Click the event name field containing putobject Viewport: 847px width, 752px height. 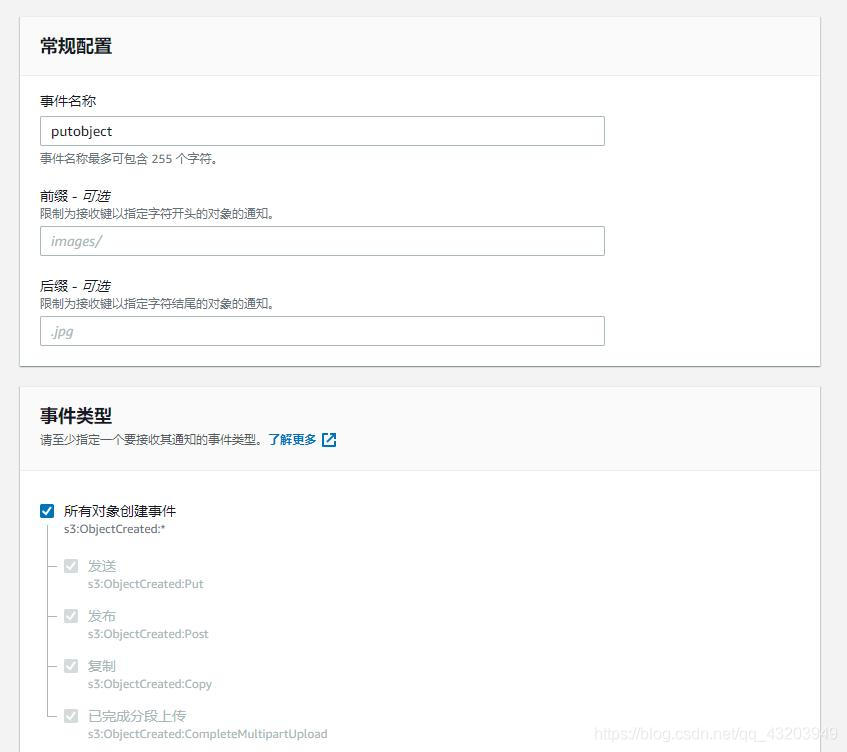pyautogui.click(x=322, y=131)
